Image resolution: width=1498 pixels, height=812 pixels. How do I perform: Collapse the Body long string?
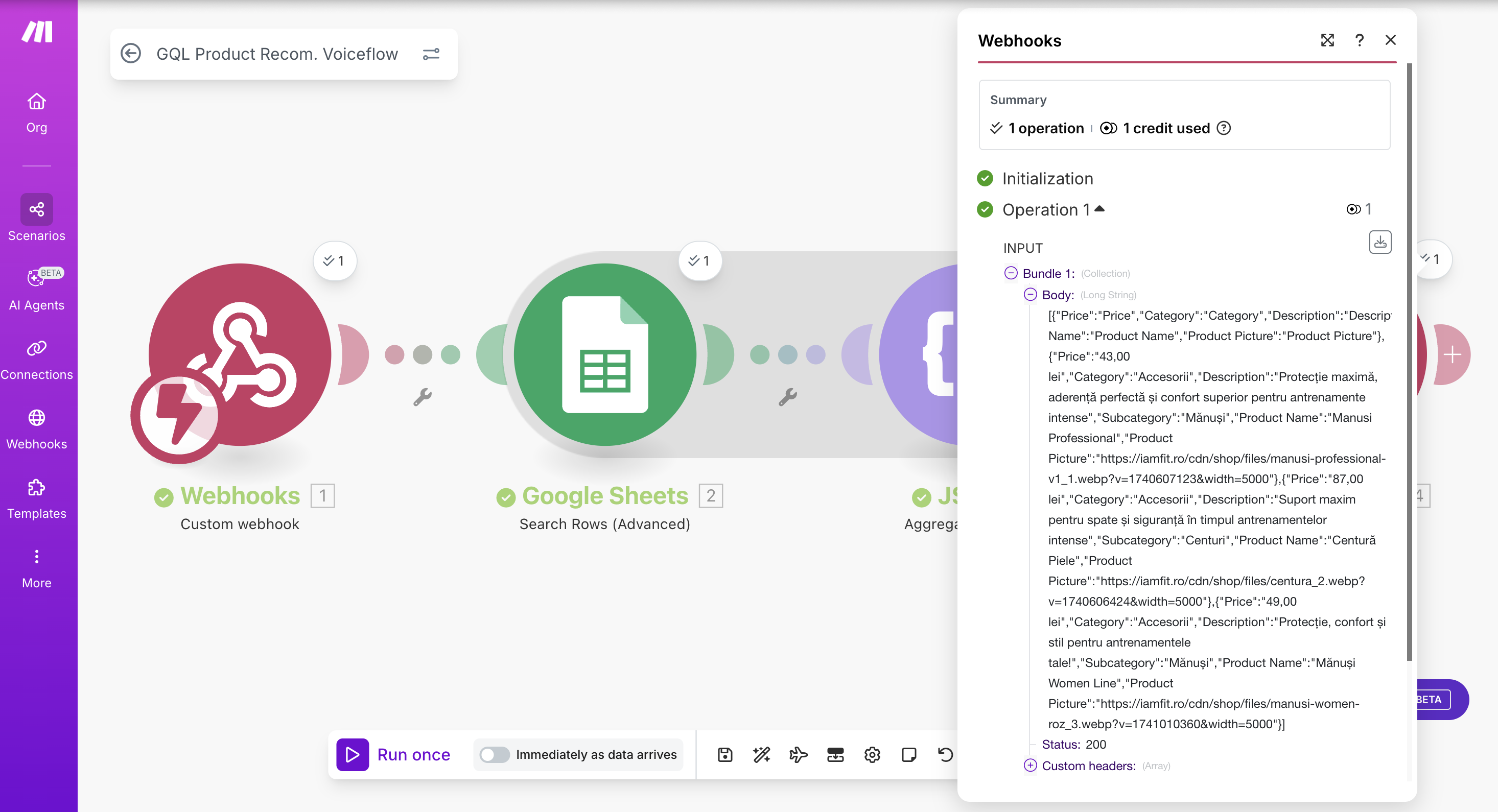pyautogui.click(x=1030, y=294)
